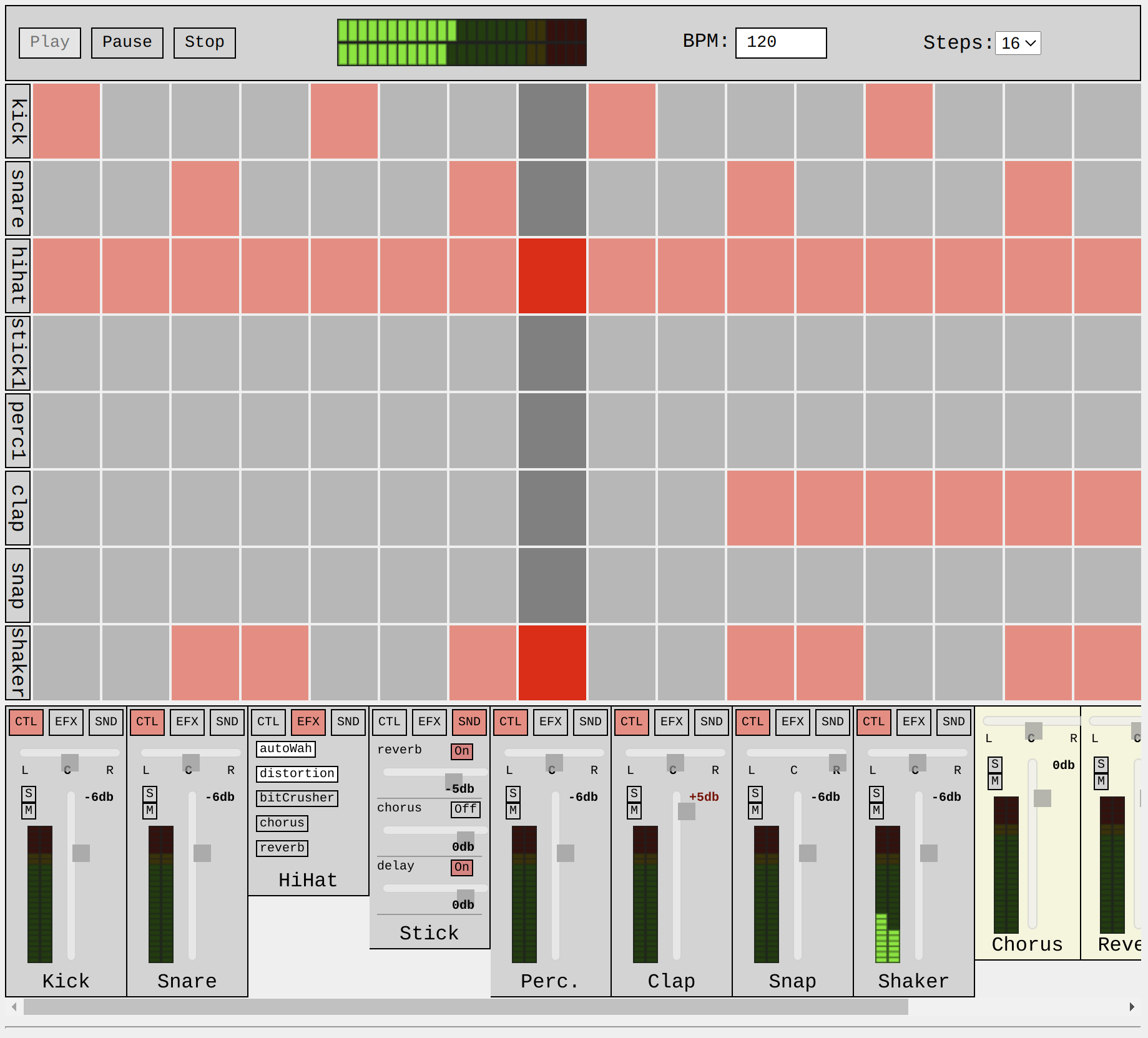Open the Kick channel EFX tab
1148x1038 pixels.
pyautogui.click(x=66, y=722)
